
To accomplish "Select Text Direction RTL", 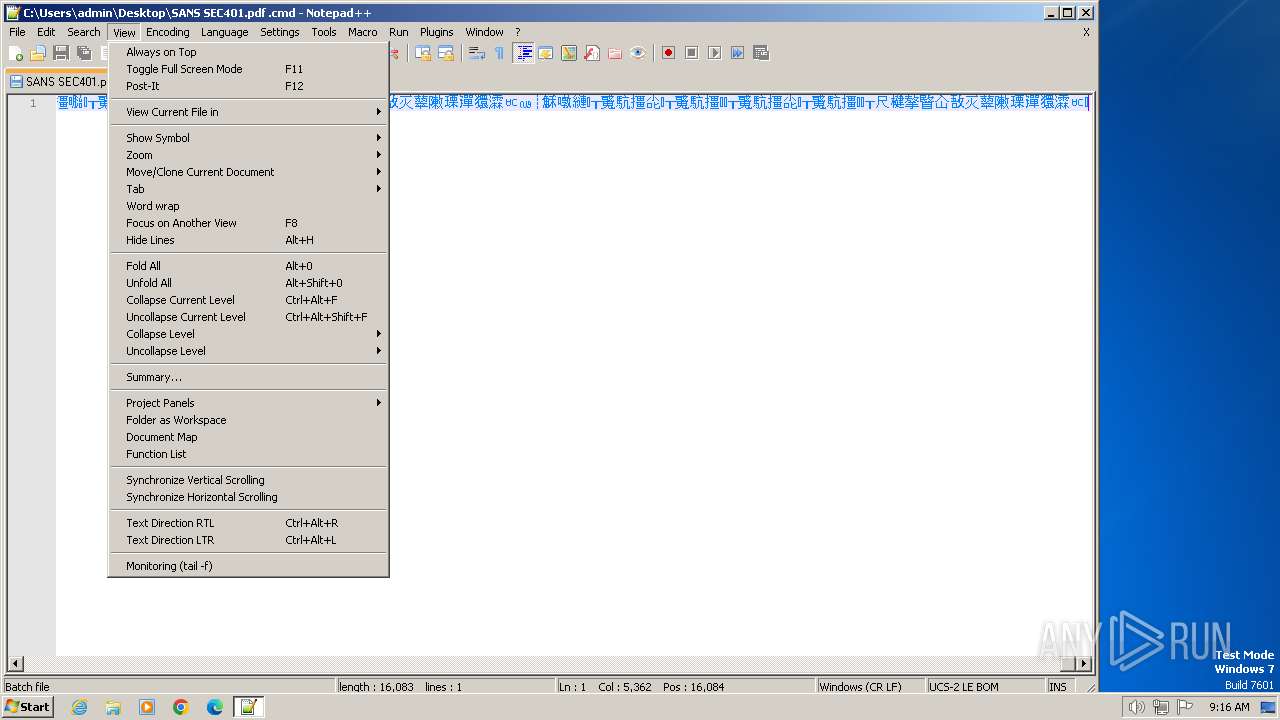I will click(x=248, y=523).
